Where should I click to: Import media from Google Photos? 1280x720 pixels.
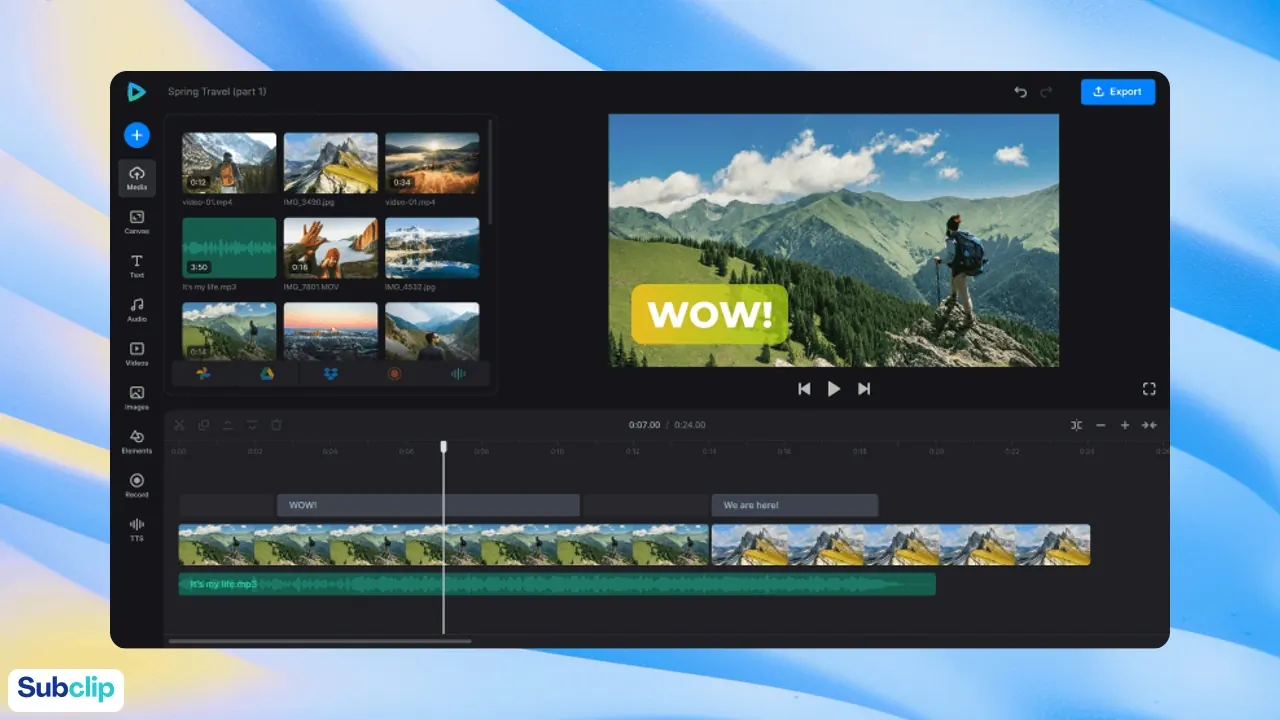click(203, 374)
